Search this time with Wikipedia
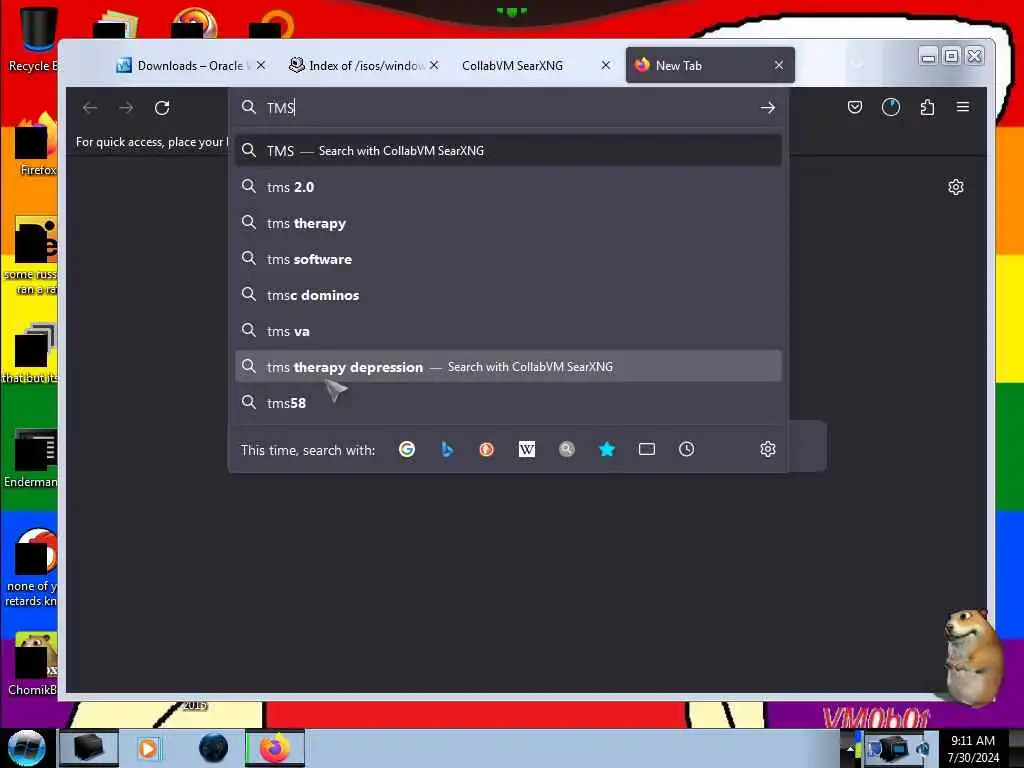This screenshot has width=1024, height=768. click(x=526, y=449)
